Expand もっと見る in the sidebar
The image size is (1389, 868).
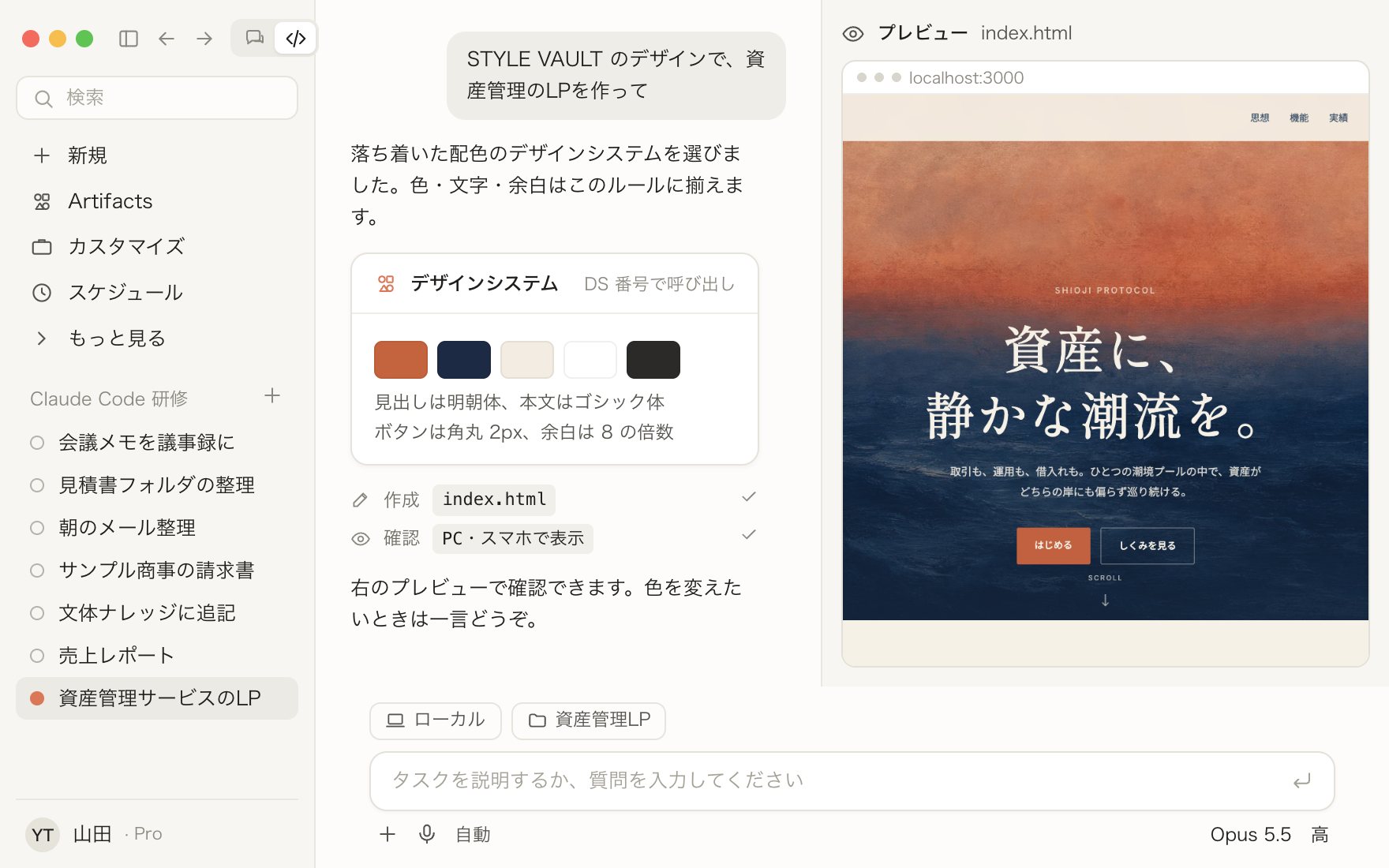(157, 339)
